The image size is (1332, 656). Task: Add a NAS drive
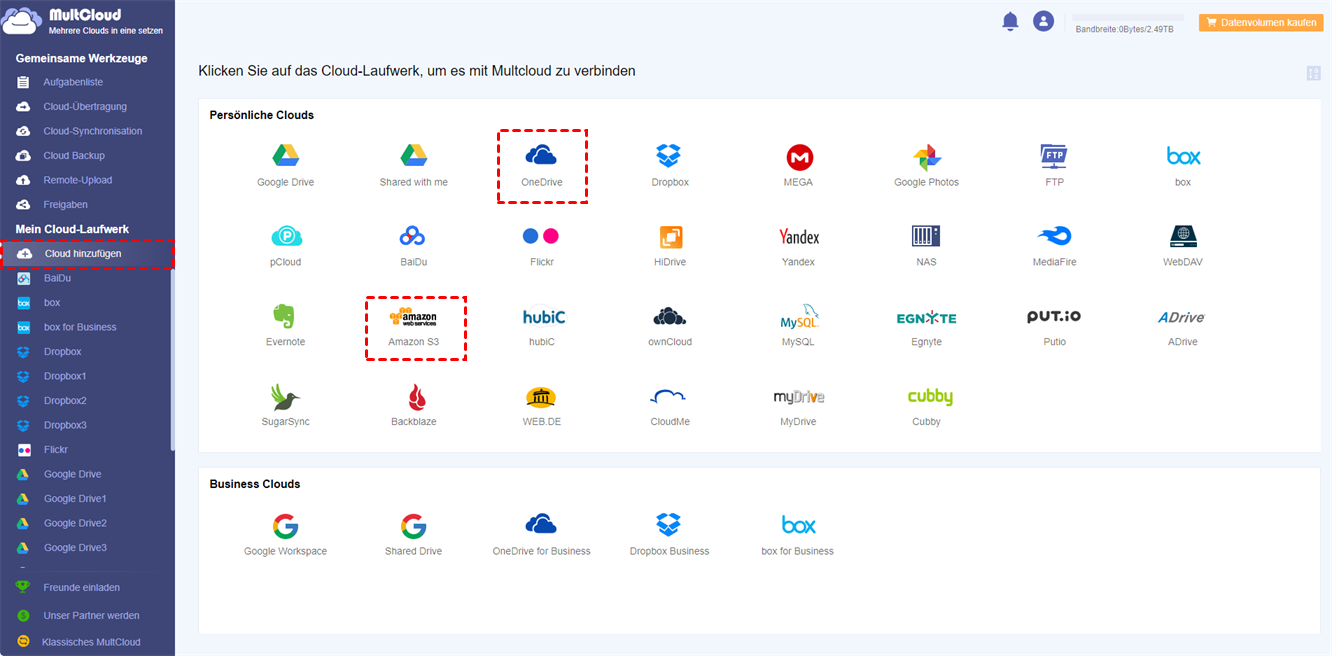(926, 236)
